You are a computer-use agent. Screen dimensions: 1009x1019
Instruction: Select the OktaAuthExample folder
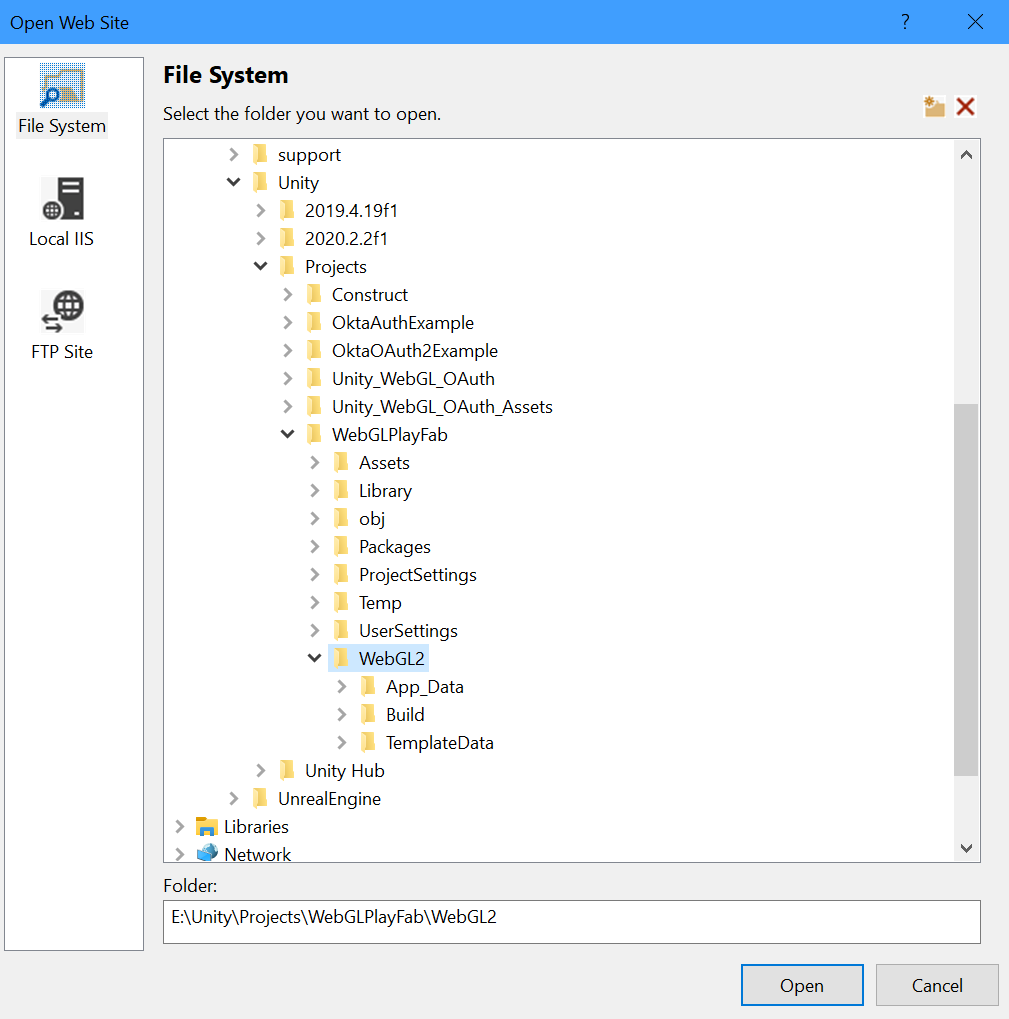click(x=402, y=323)
